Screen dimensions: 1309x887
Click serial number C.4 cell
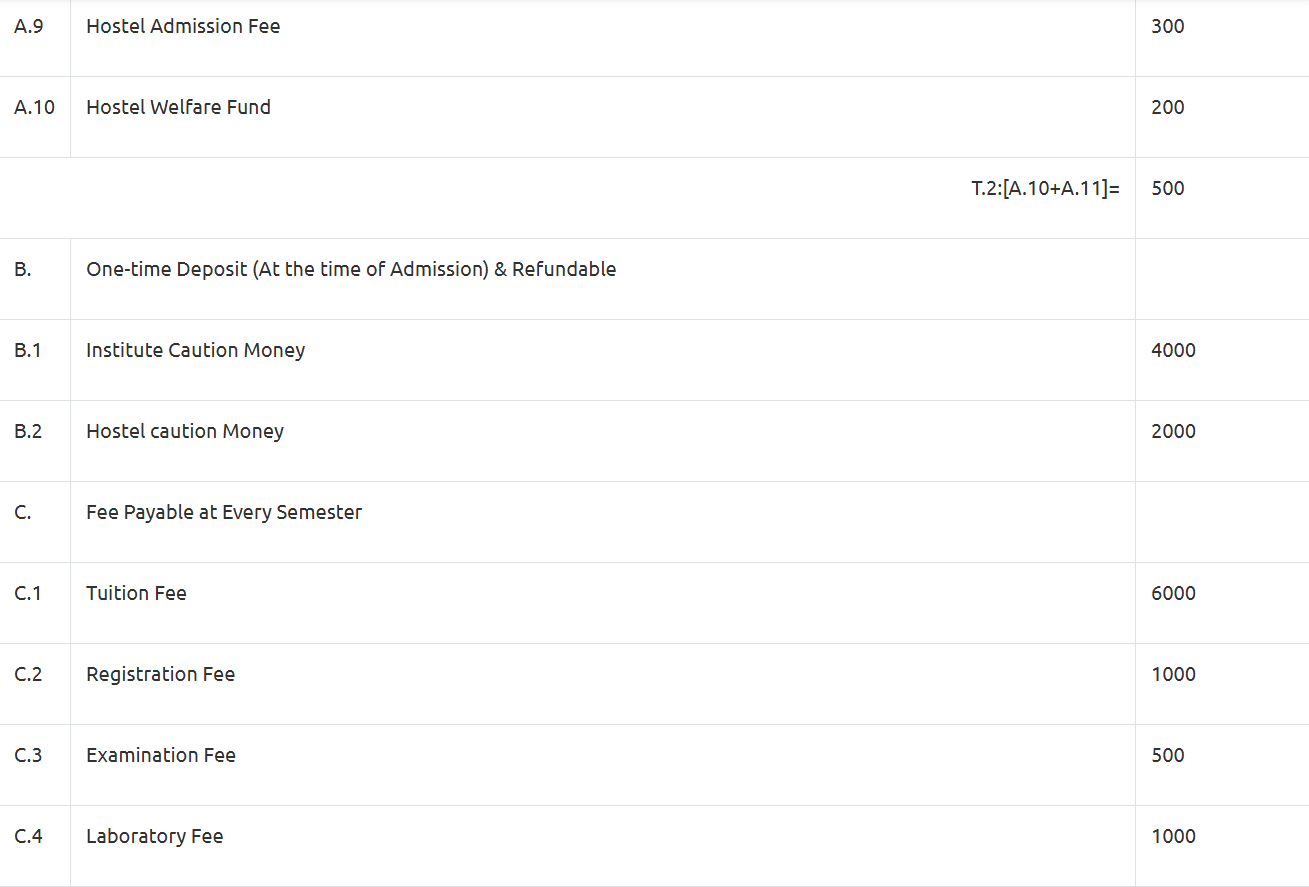(x=28, y=837)
